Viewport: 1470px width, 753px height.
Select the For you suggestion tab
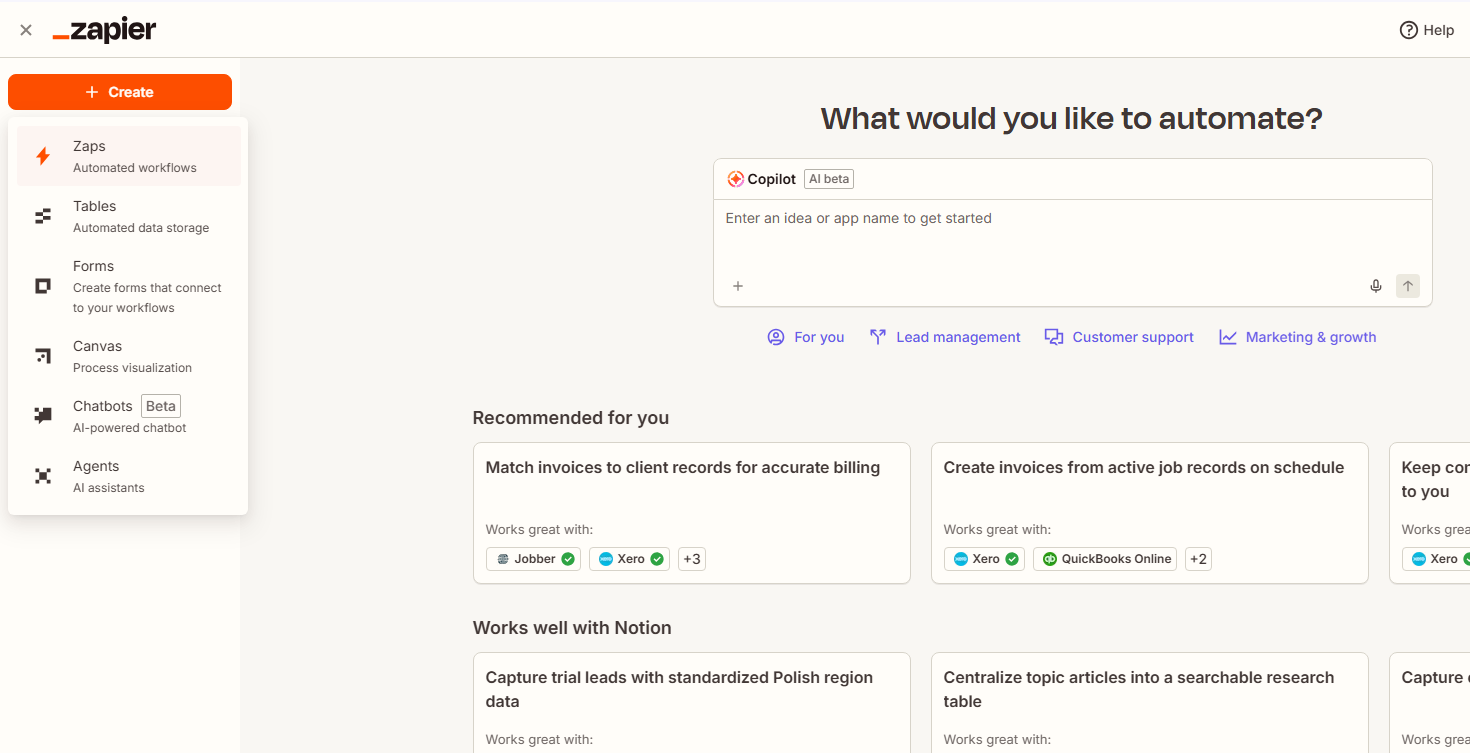tap(806, 337)
